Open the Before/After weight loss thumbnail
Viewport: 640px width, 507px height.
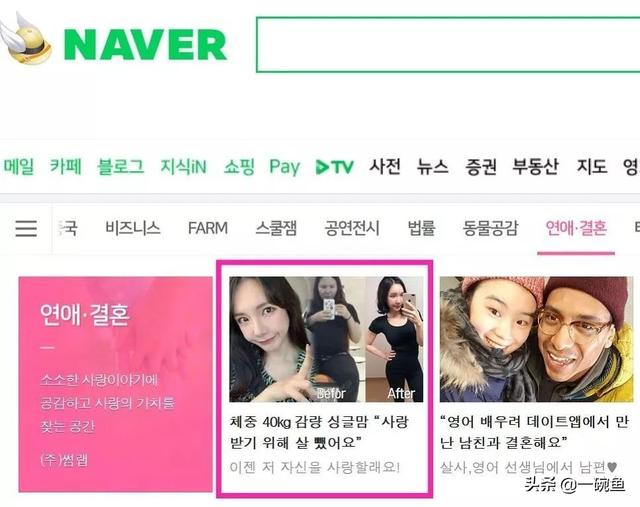pos(326,339)
